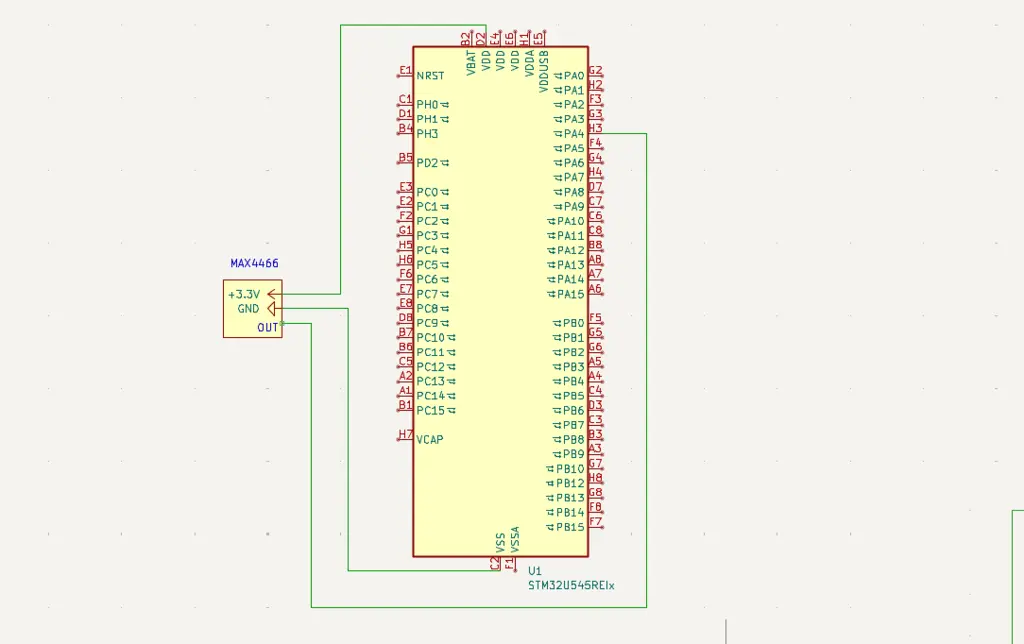
Task: Click the PC0 pin label
Action: [x=427, y=192]
